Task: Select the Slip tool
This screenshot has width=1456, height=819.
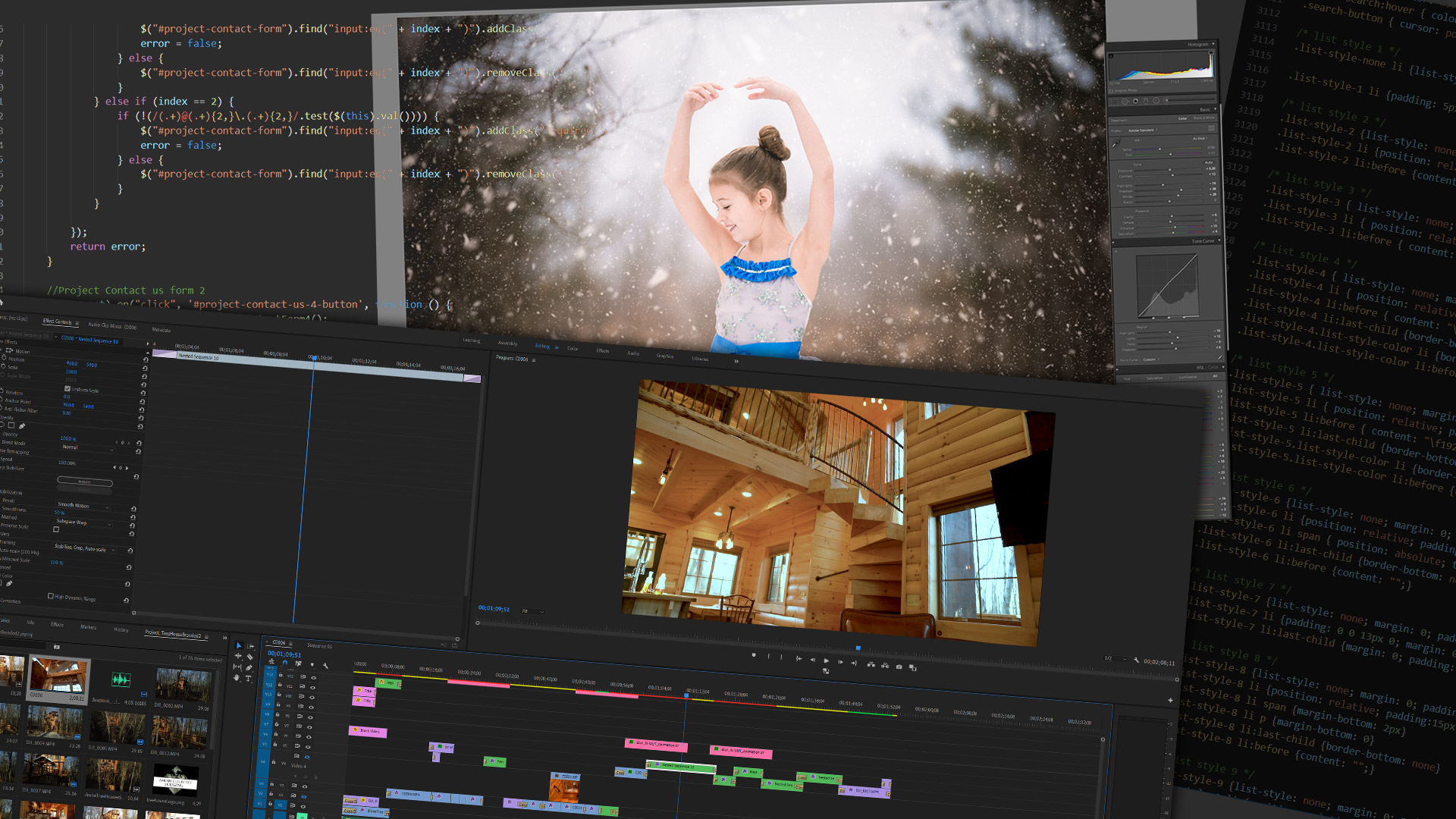Action: (x=237, y=667)
